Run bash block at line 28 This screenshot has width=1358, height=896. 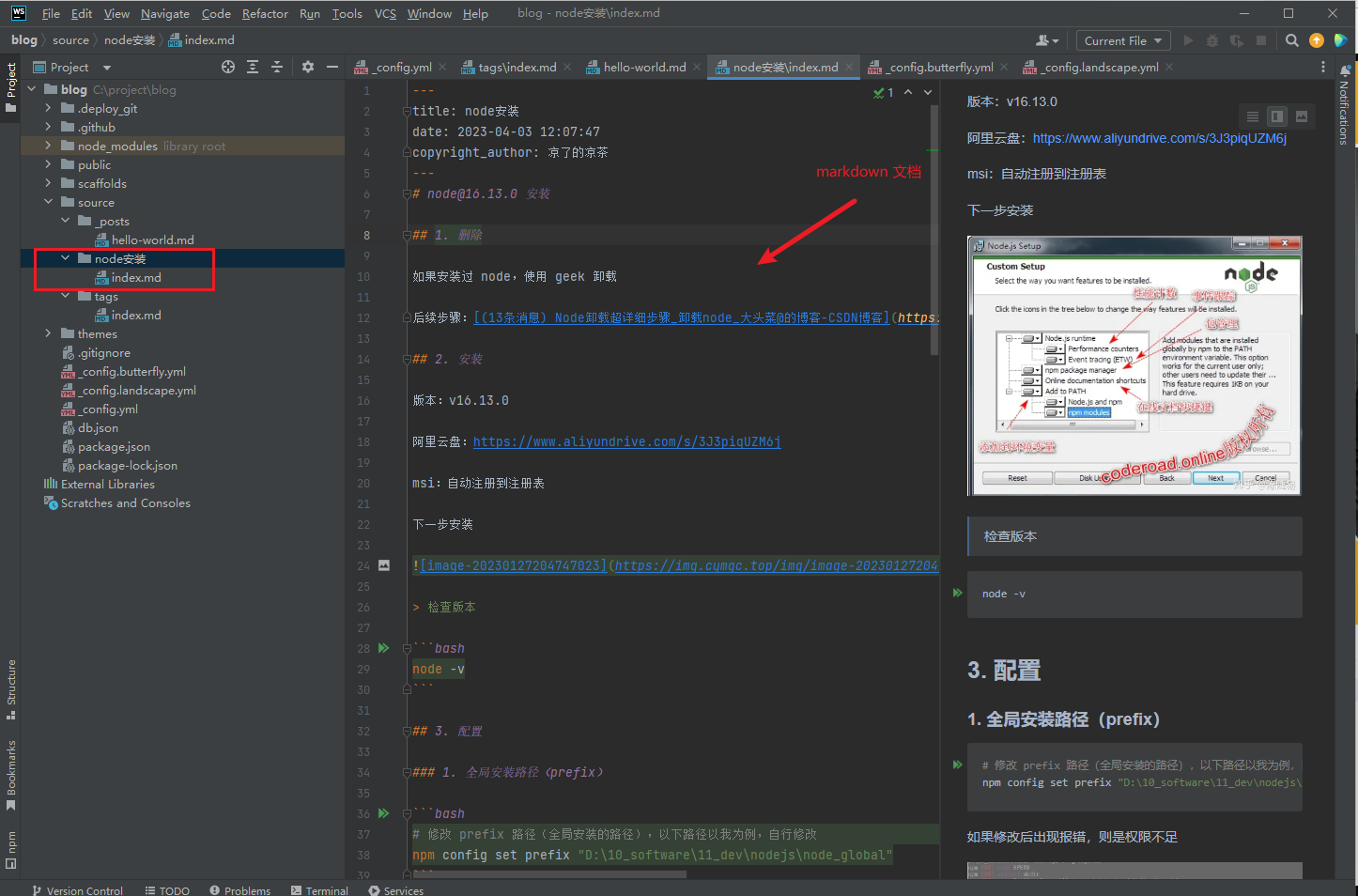point(383,648)
